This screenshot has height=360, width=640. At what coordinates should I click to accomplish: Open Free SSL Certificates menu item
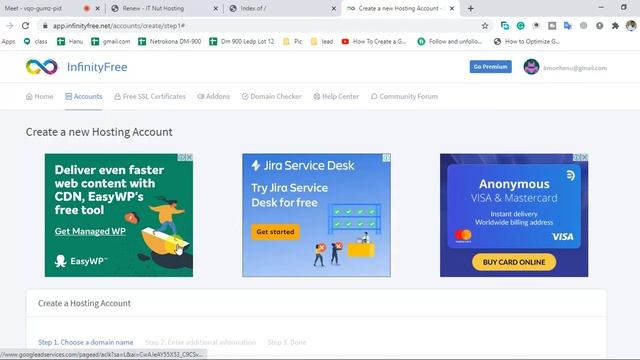(150, 96)
